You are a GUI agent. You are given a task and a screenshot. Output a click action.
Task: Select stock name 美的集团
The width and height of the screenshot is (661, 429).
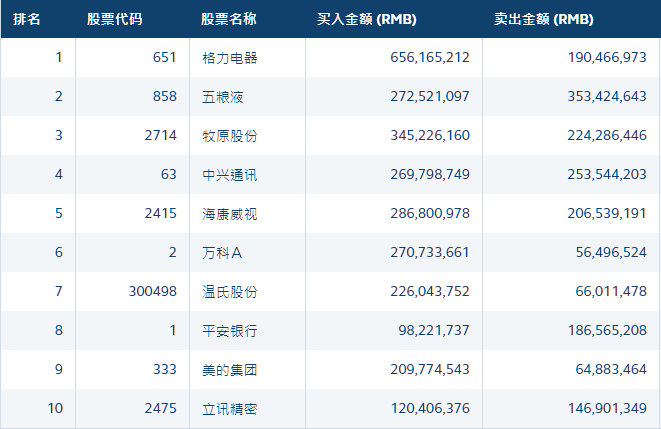coord(230,370)
